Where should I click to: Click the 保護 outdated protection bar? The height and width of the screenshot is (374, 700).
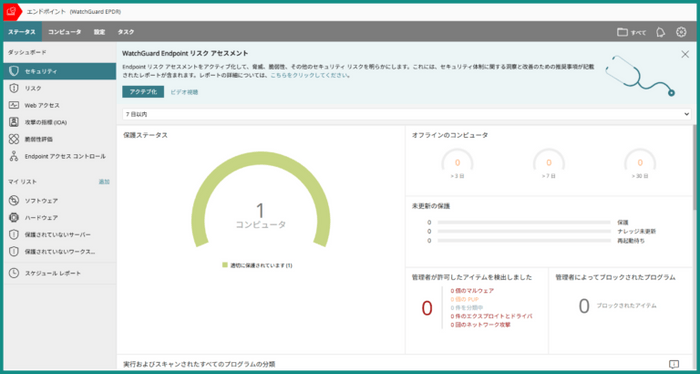524,222
